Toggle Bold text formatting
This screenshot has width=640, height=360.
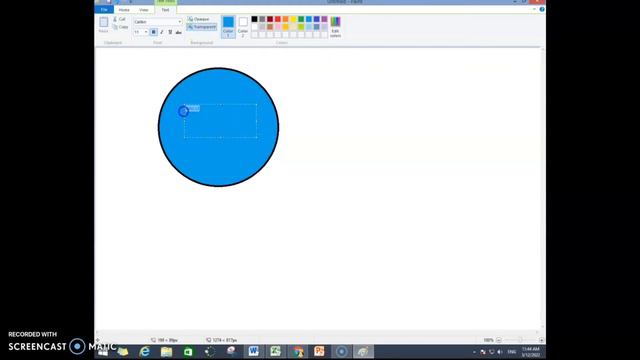point(153,32)
